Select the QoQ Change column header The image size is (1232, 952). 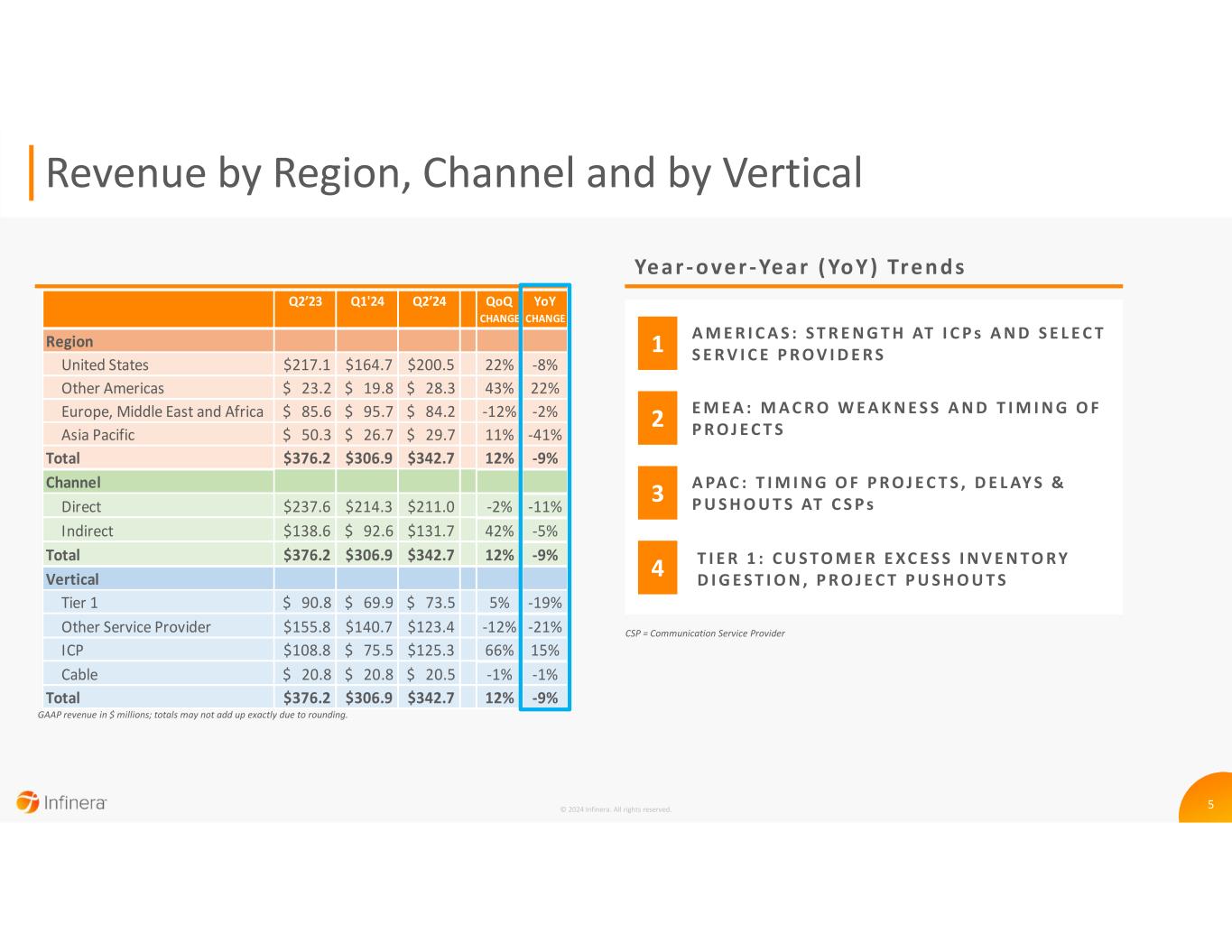pyautogui.click(x=498, y=309)
